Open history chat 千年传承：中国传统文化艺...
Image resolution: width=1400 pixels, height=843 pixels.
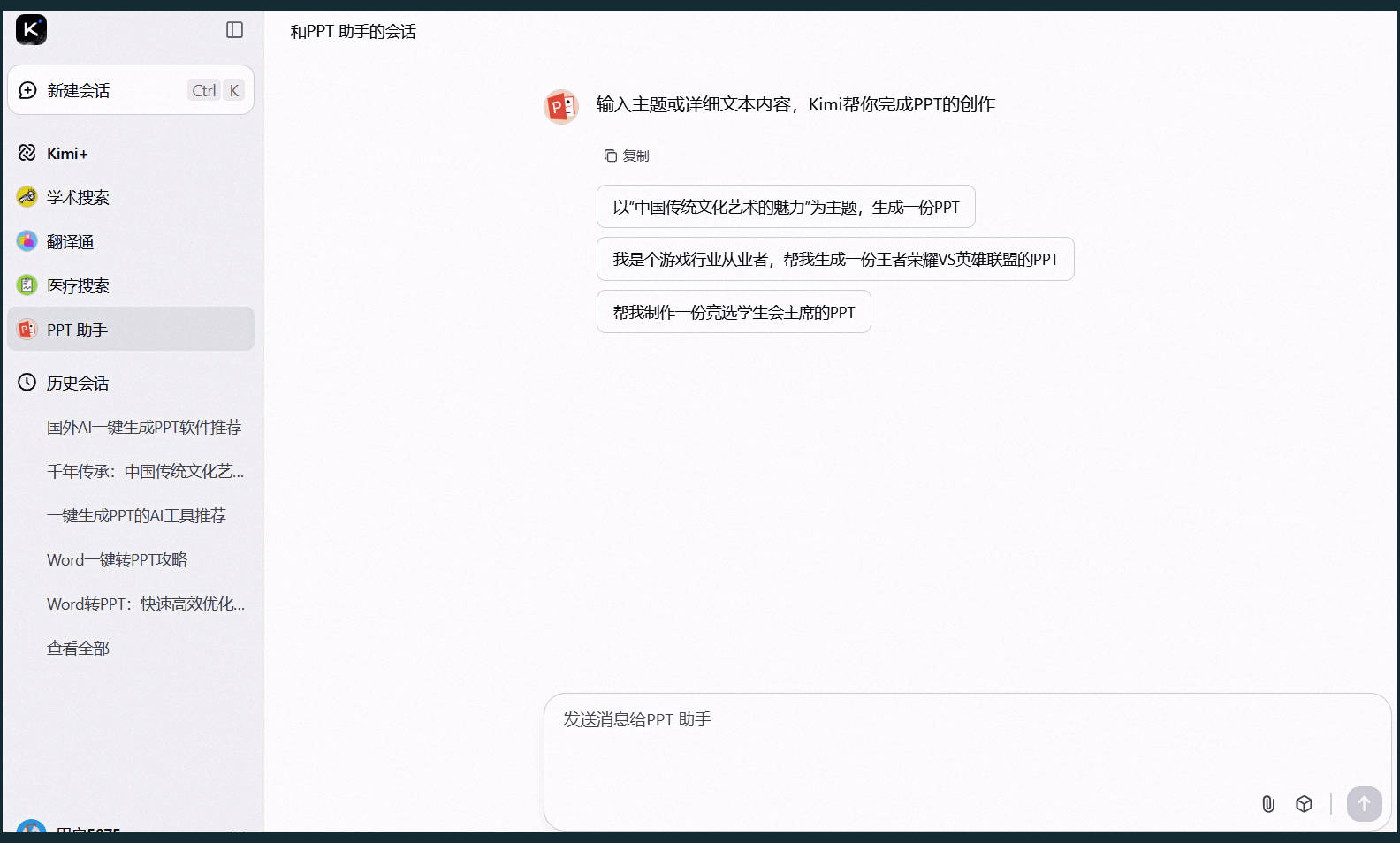(146, 472)
